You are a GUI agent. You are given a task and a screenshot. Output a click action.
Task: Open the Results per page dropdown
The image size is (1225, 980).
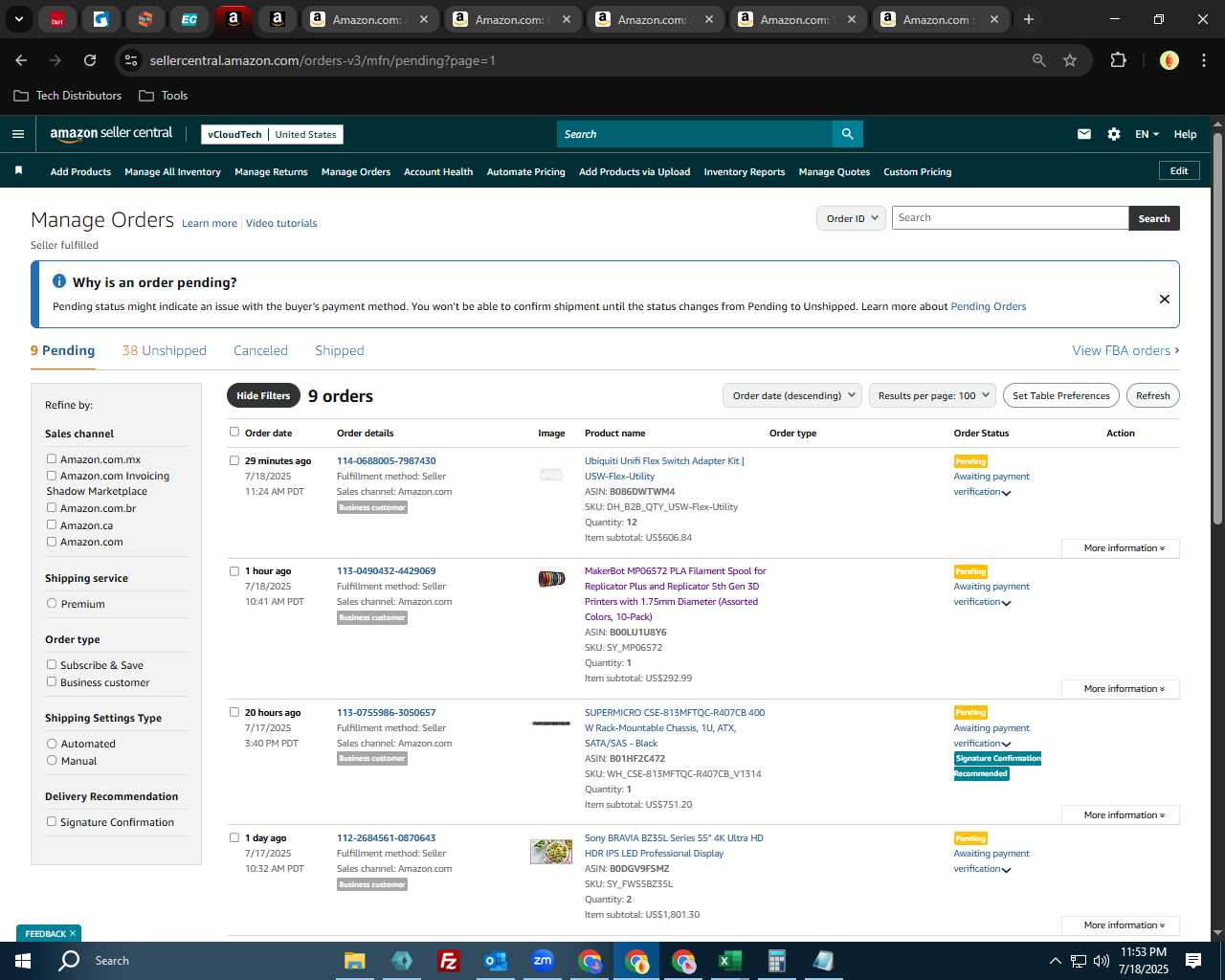[x=932, y=395]
